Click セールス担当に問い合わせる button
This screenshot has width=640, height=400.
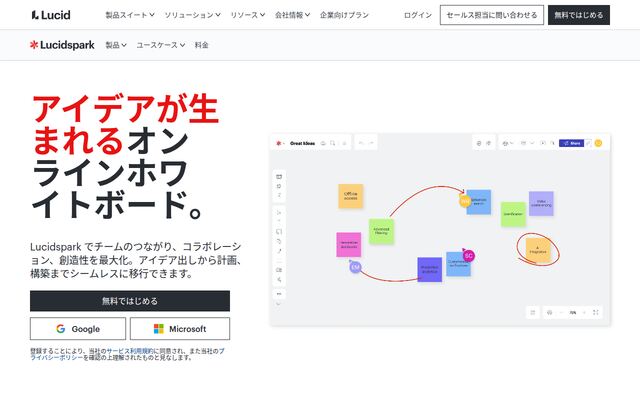(491, 15)
